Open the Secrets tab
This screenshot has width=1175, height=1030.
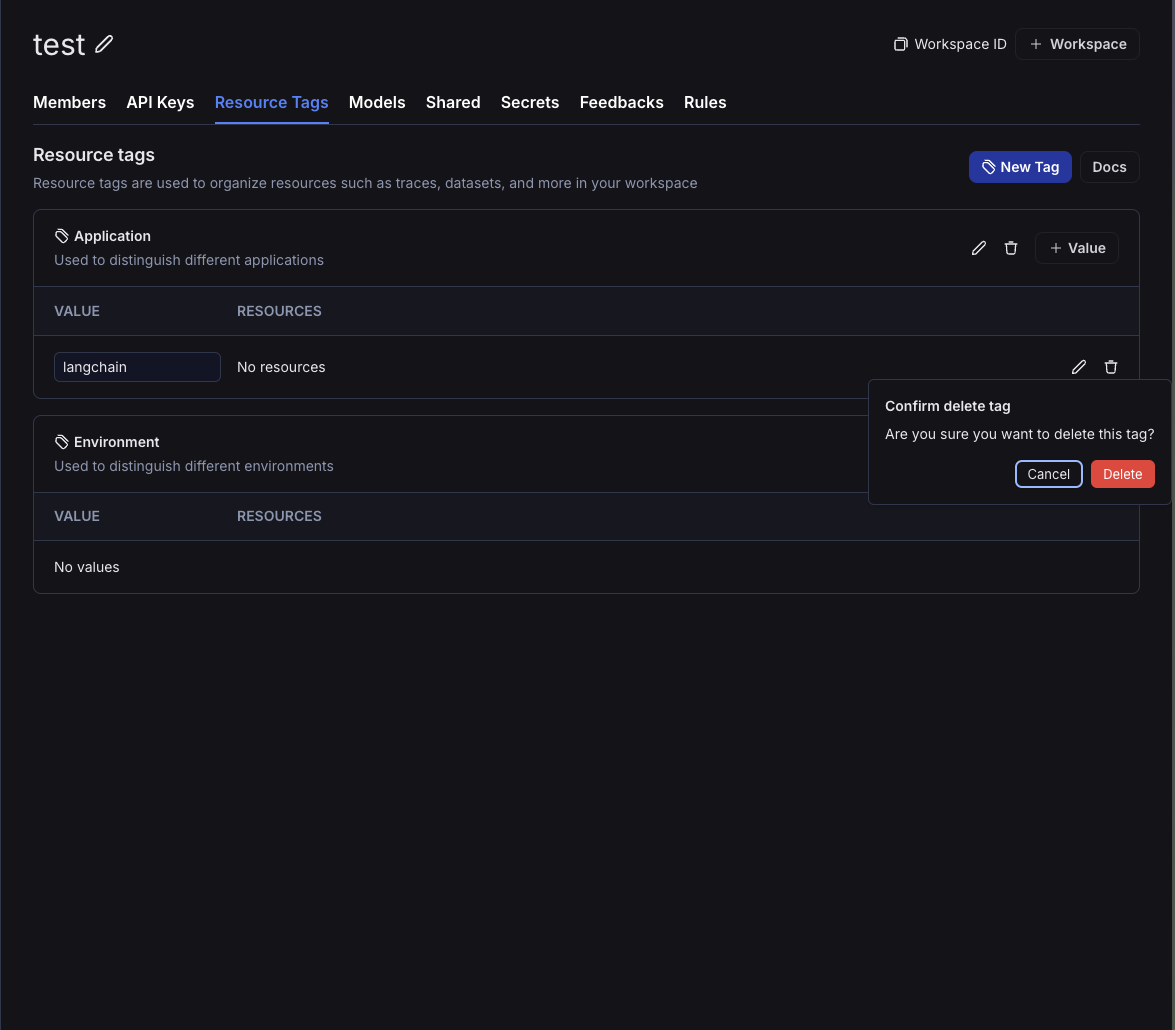coord(530,103)
